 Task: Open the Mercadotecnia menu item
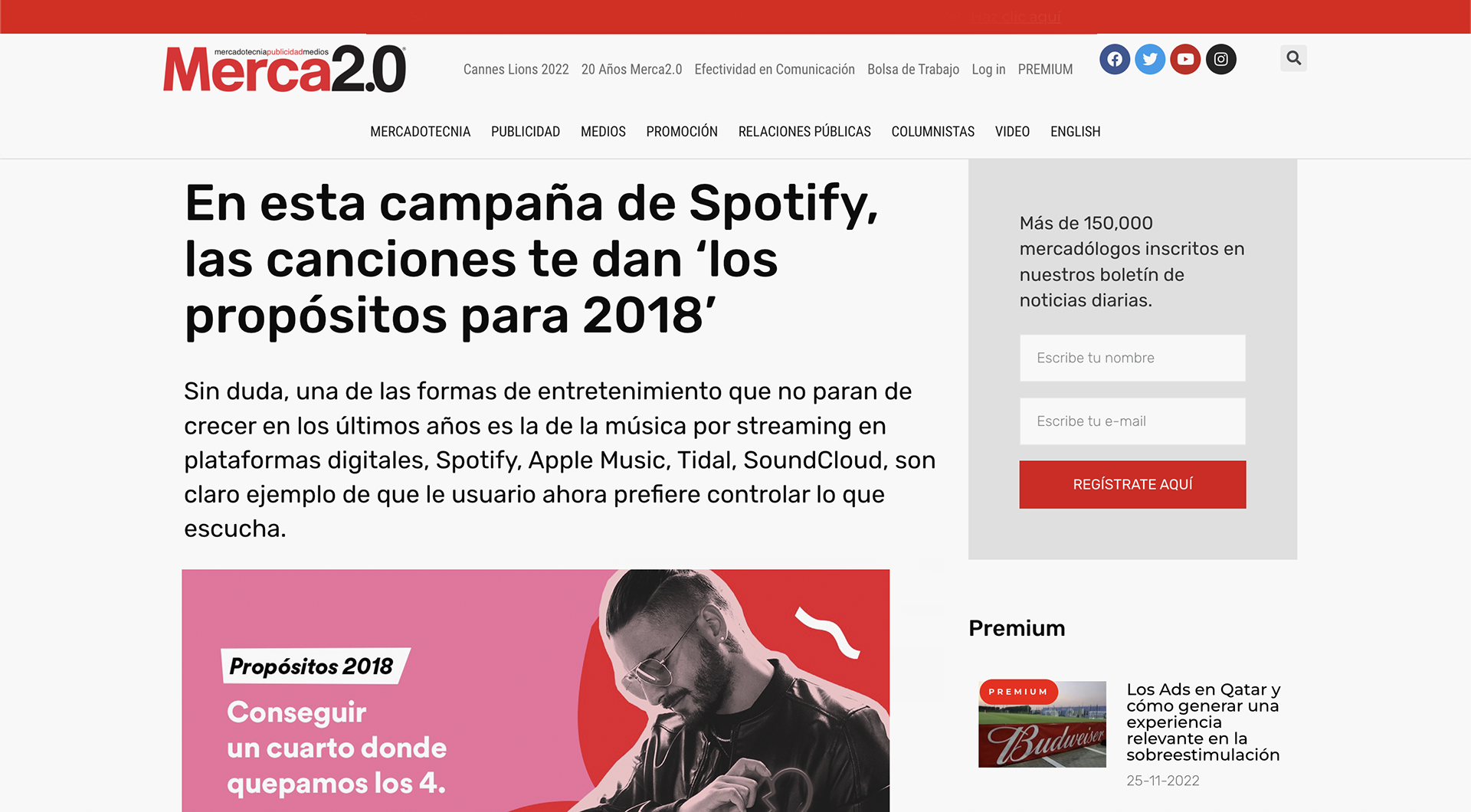click(x=420, y=132)
